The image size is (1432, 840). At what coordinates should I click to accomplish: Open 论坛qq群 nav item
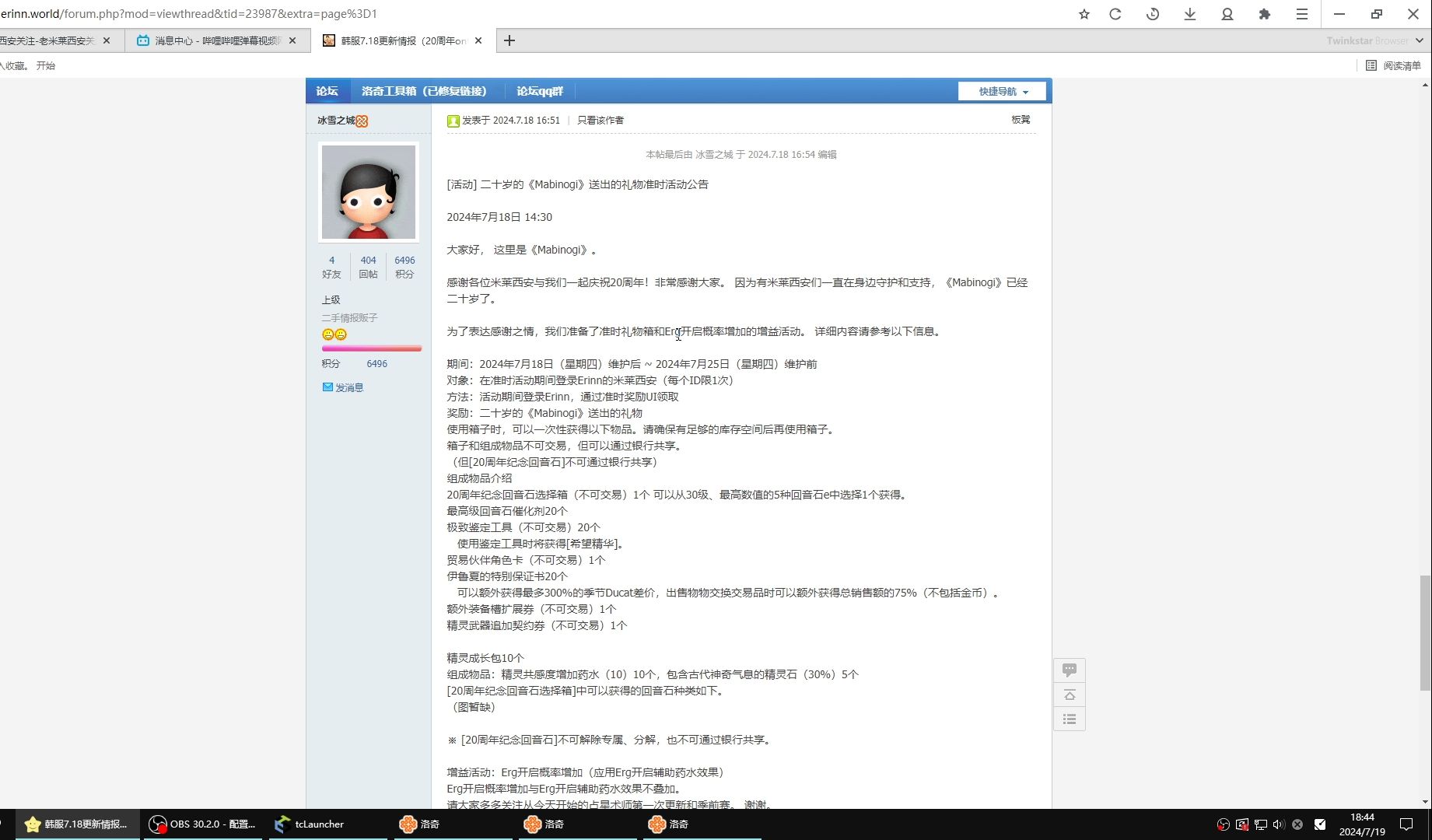tap(540, 91)
